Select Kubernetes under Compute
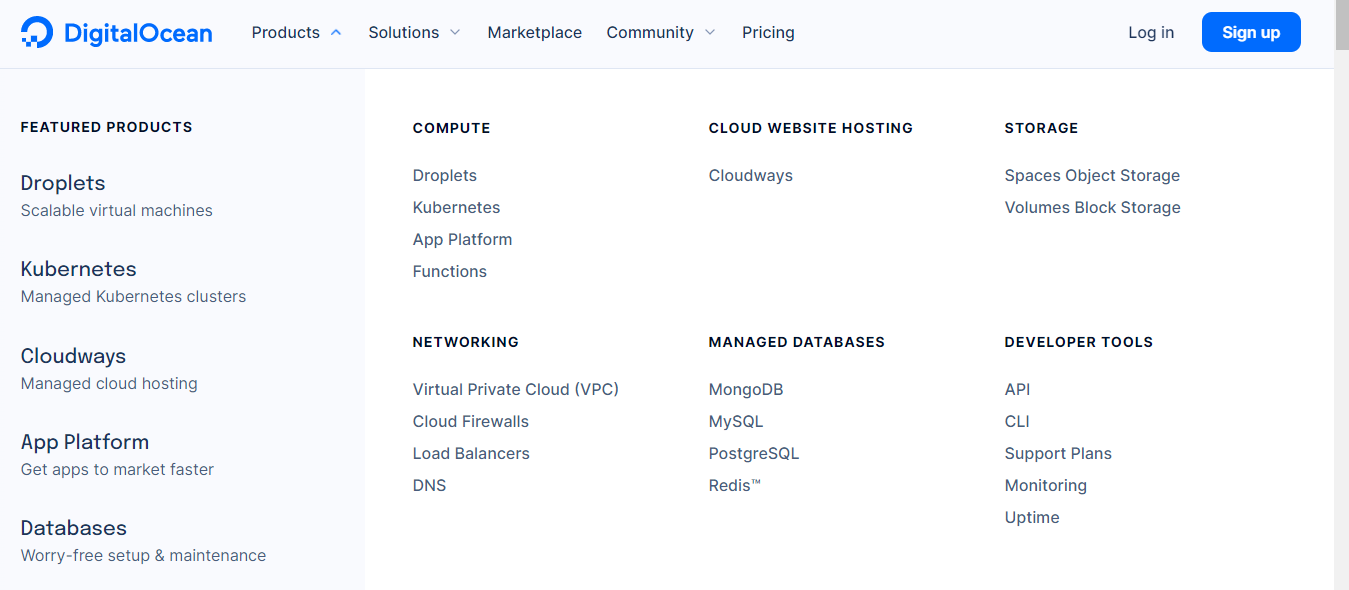1349x590 pixels. [456, 207]
